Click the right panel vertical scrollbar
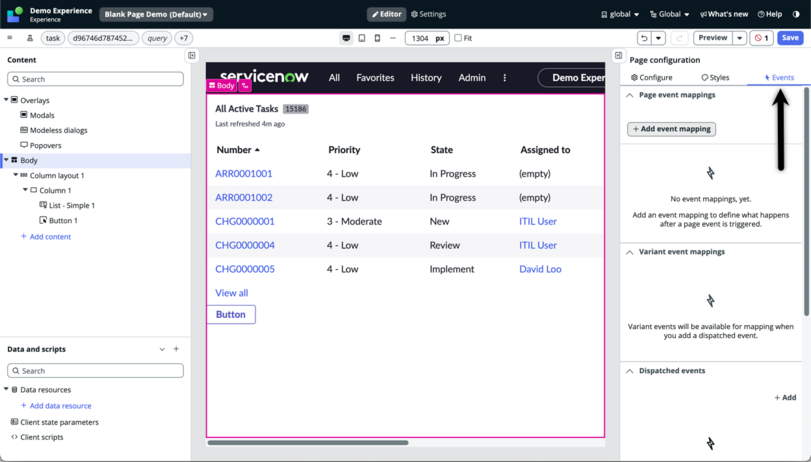 [x=807, y=202]
